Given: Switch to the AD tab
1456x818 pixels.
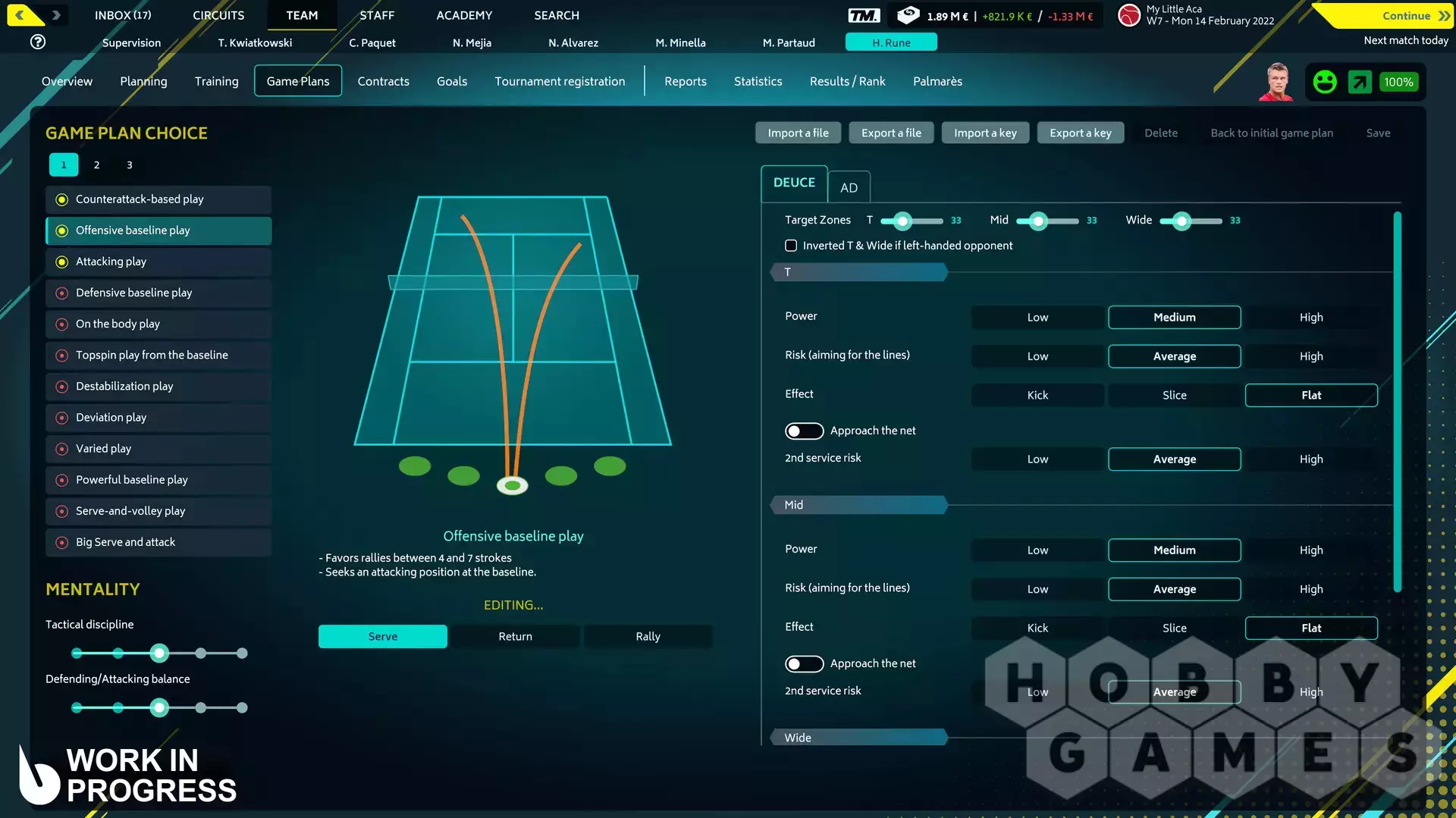Looking at the screenshot, I should click(x=849, y=187).
